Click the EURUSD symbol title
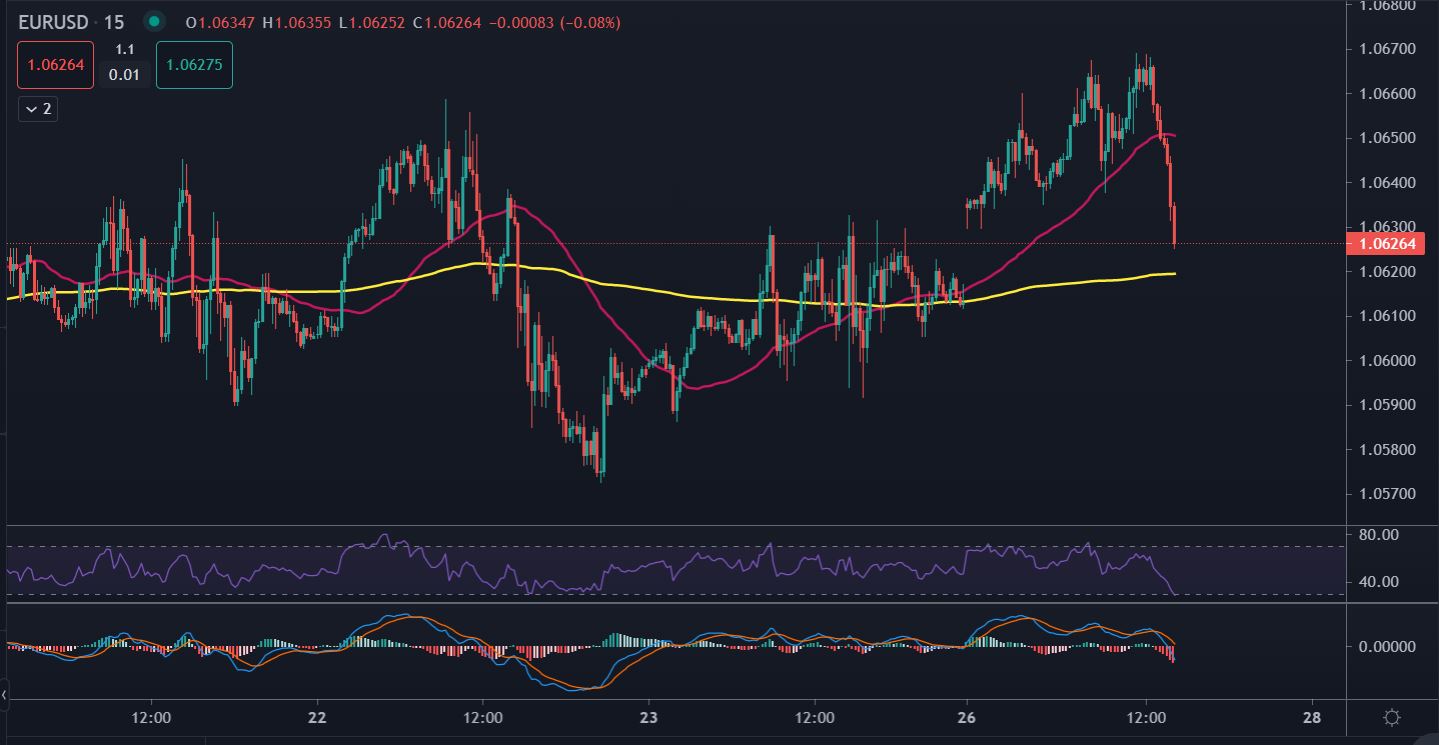1439x745 pixels. pos(53,21)
